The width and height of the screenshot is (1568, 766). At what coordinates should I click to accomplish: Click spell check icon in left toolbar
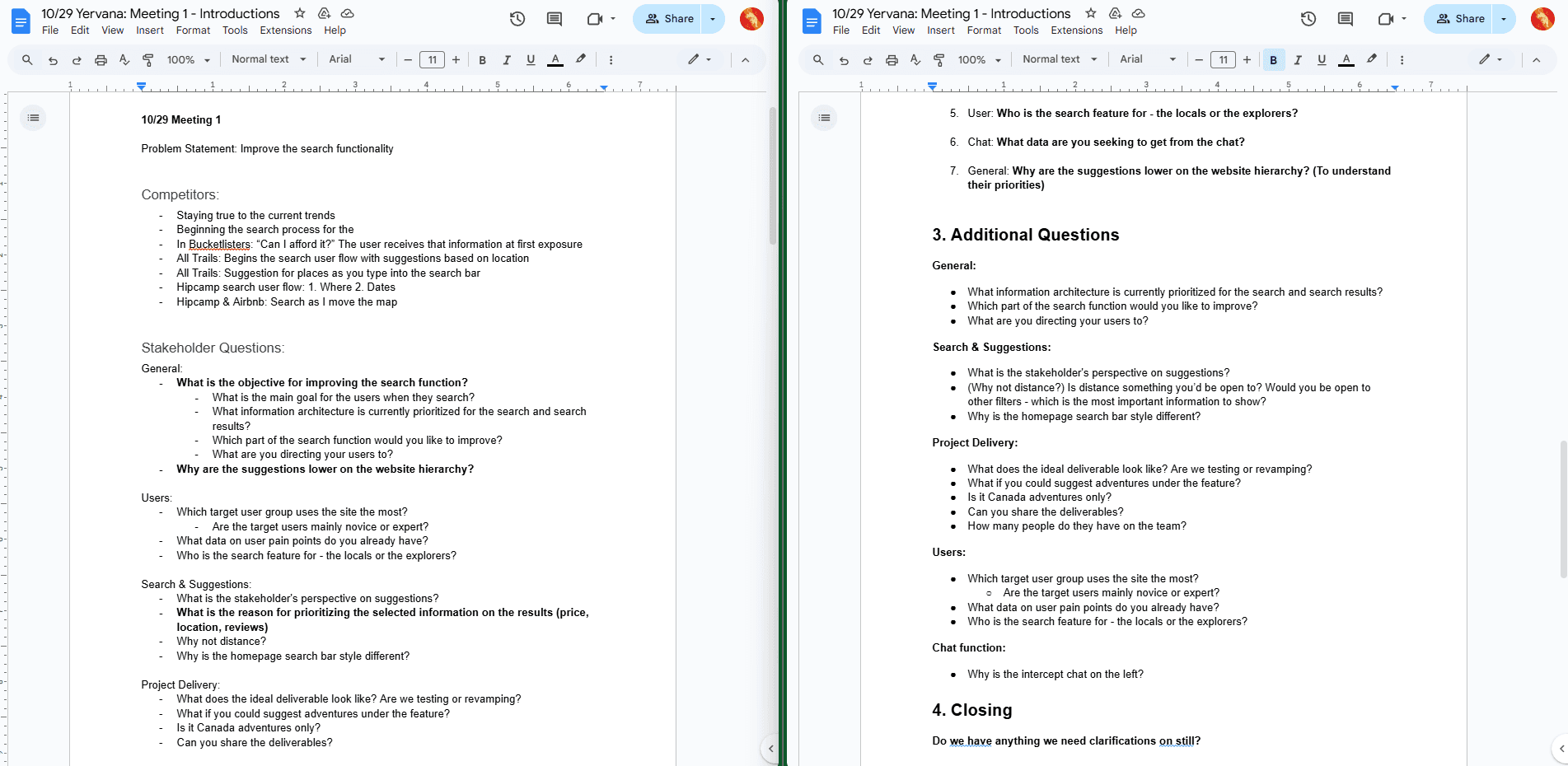click(x=124, y=59)
